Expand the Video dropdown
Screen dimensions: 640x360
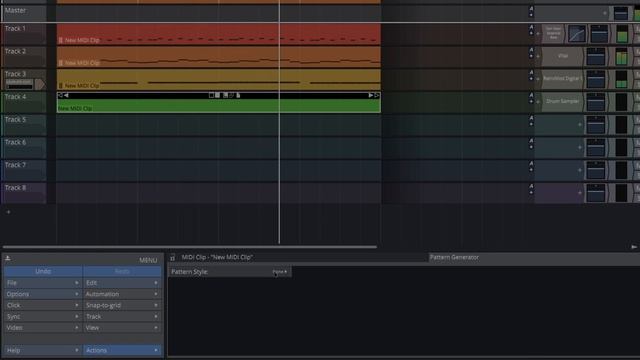[x=42, y=328]
